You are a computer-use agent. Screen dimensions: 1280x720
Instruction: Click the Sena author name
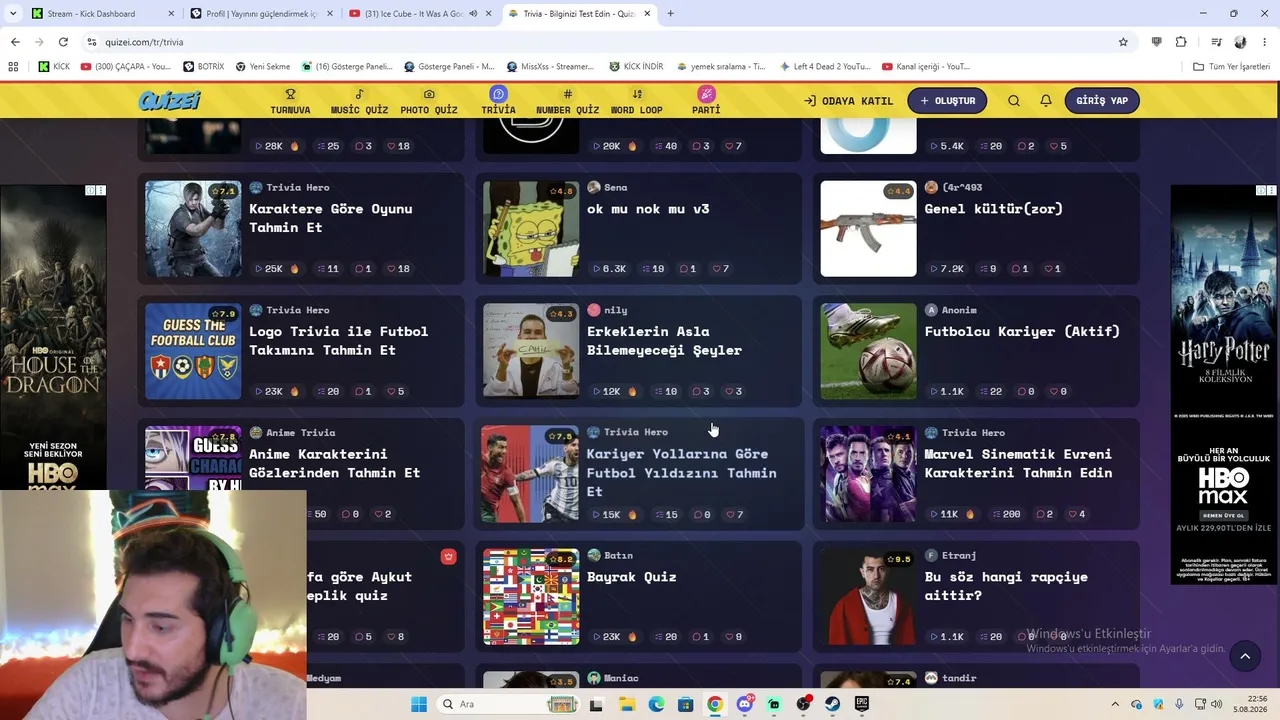pos(615,188)
